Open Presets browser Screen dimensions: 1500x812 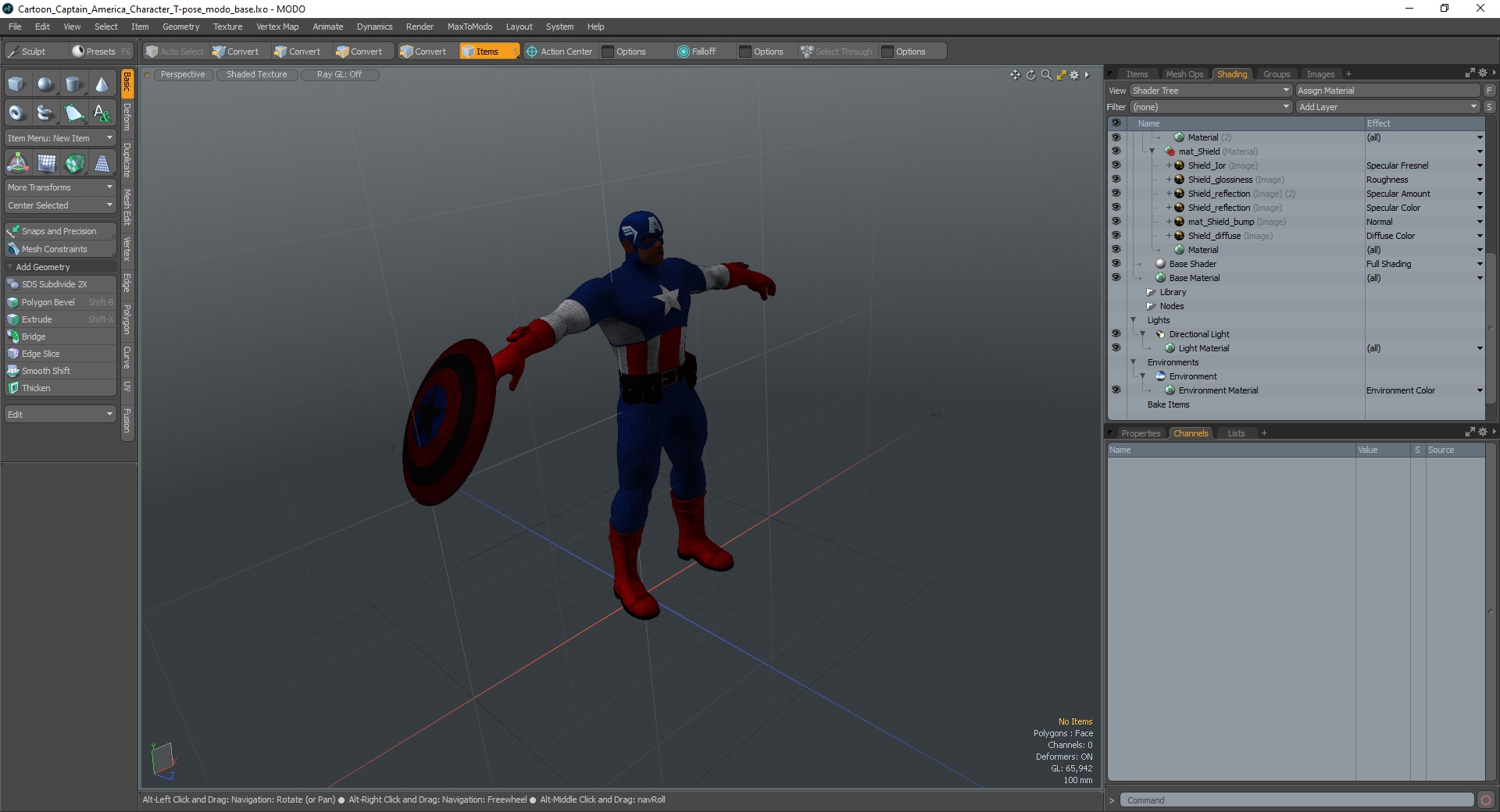coord(102,52)
